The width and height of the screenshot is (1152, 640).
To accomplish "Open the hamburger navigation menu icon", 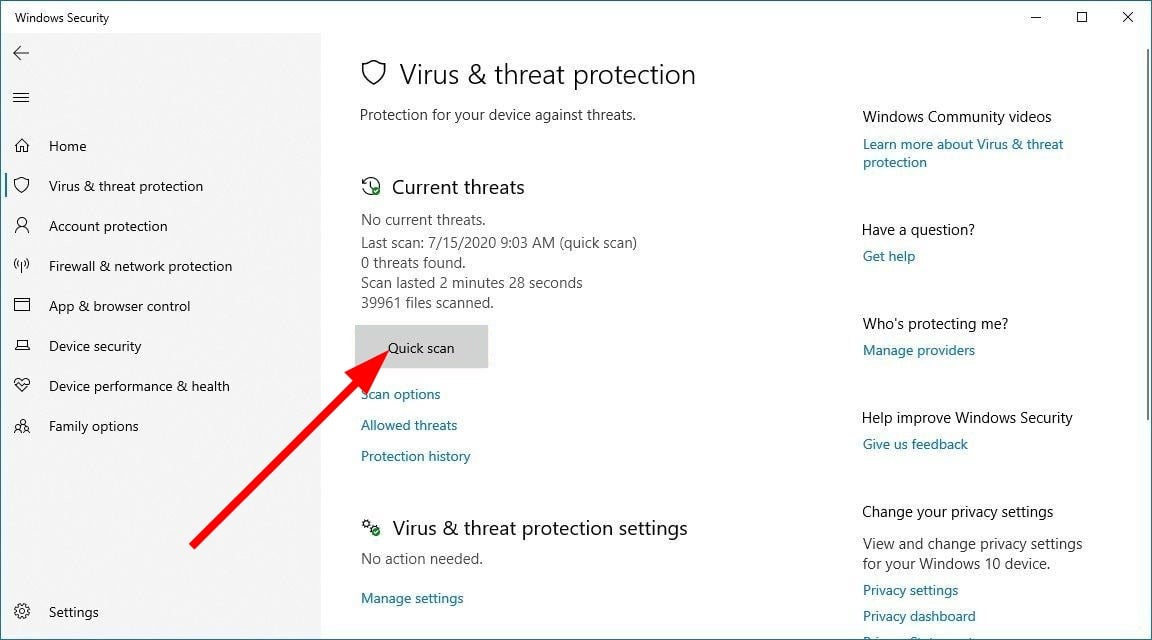I will 21,98.
